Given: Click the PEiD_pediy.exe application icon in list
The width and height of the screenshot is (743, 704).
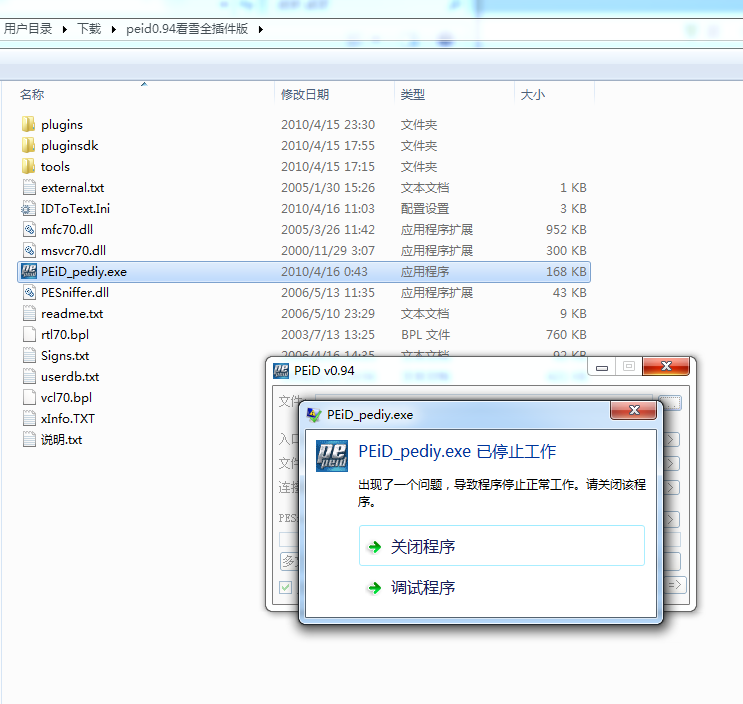Looking at the screenshot, I should pos(29,271).
